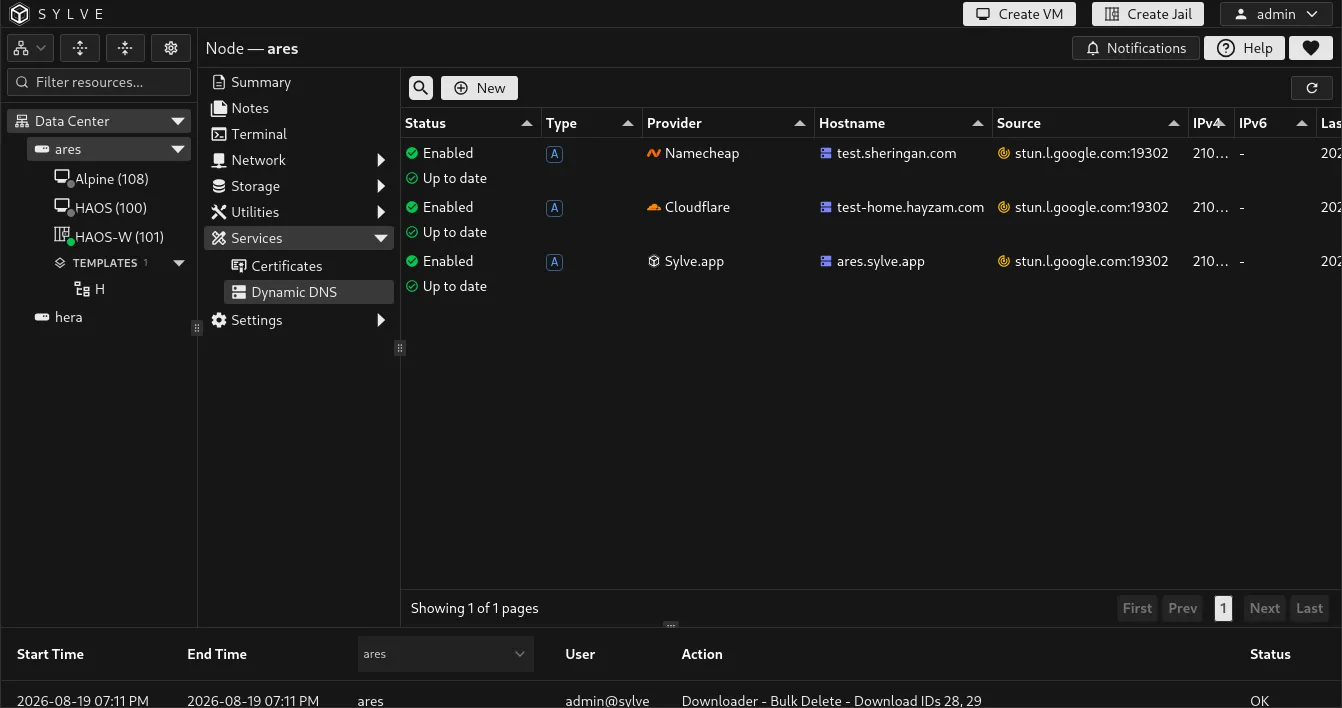The height and width of the screenshot is (708, 1342).
Task: Select test-home.hayzam.com hostname cell
Action: pos(902,207)
